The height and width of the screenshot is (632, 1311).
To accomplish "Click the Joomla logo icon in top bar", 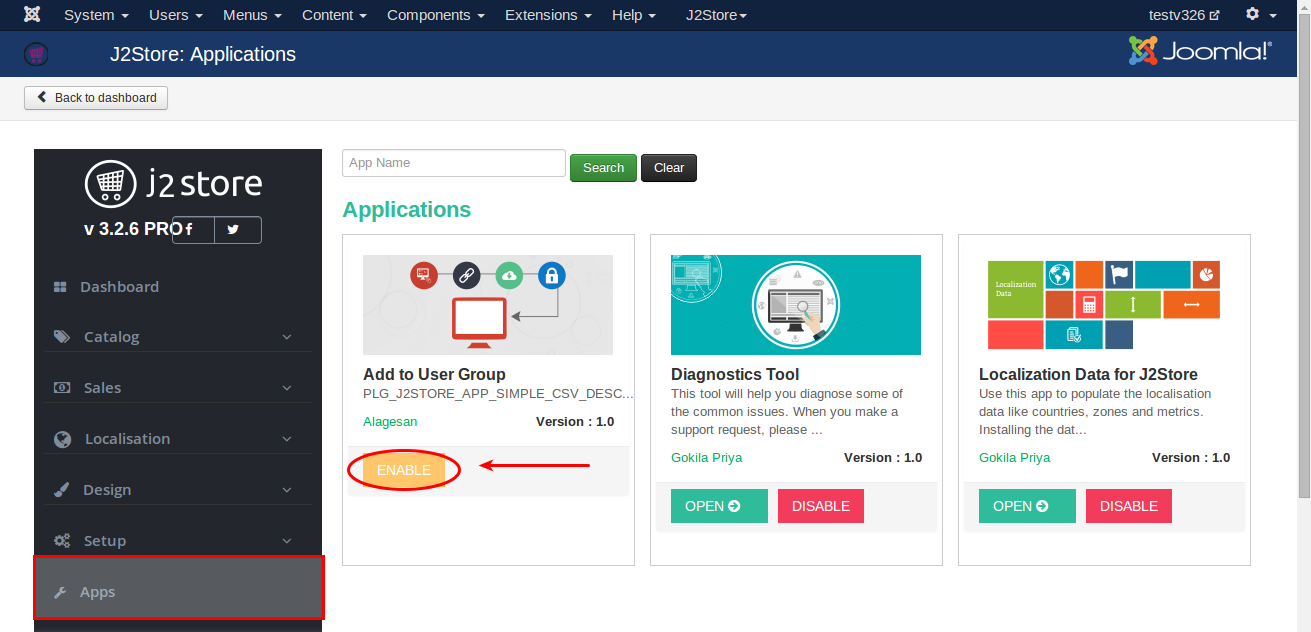I will [x=32, y=15].
